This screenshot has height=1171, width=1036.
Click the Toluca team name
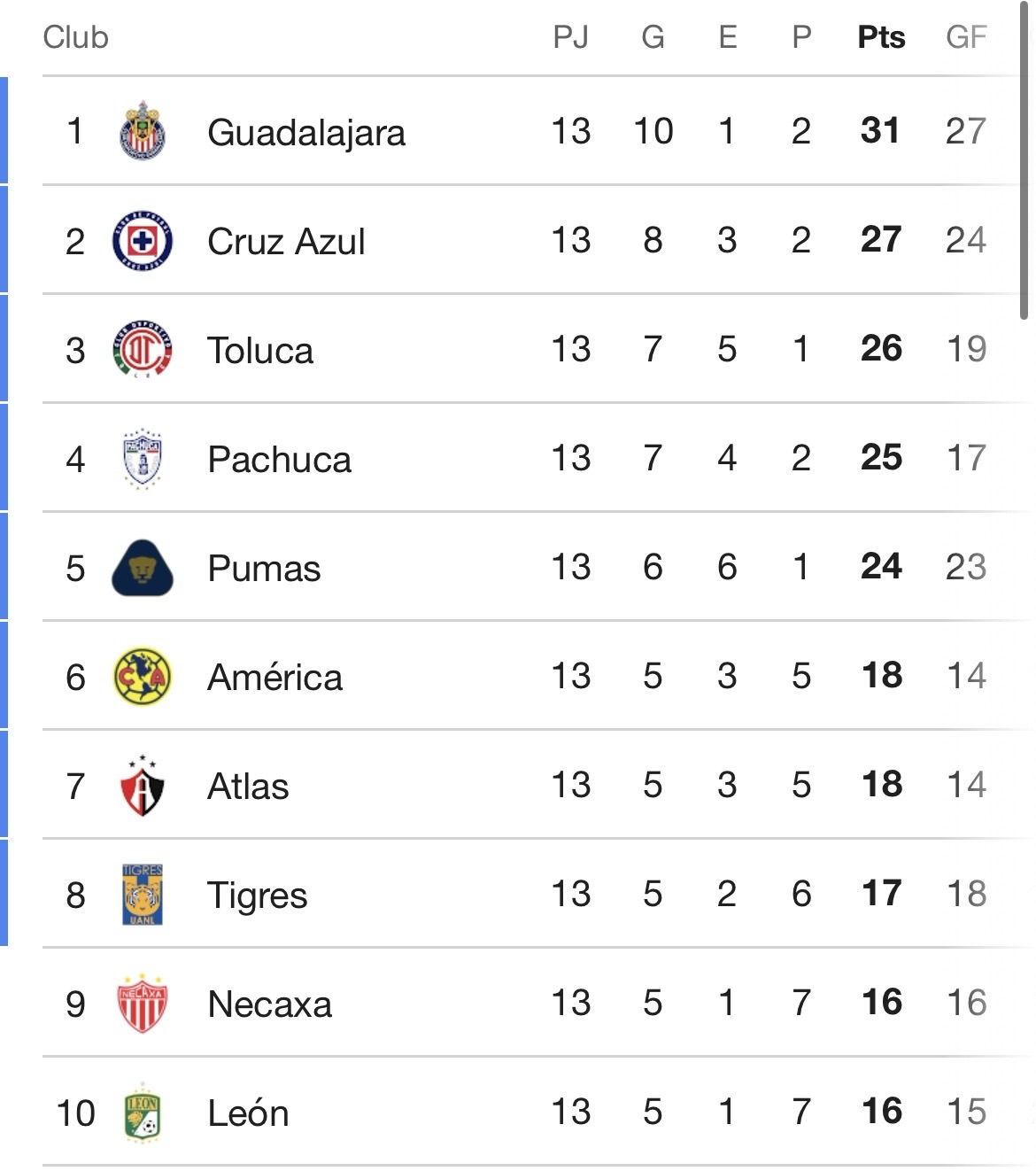coord(260,351)
